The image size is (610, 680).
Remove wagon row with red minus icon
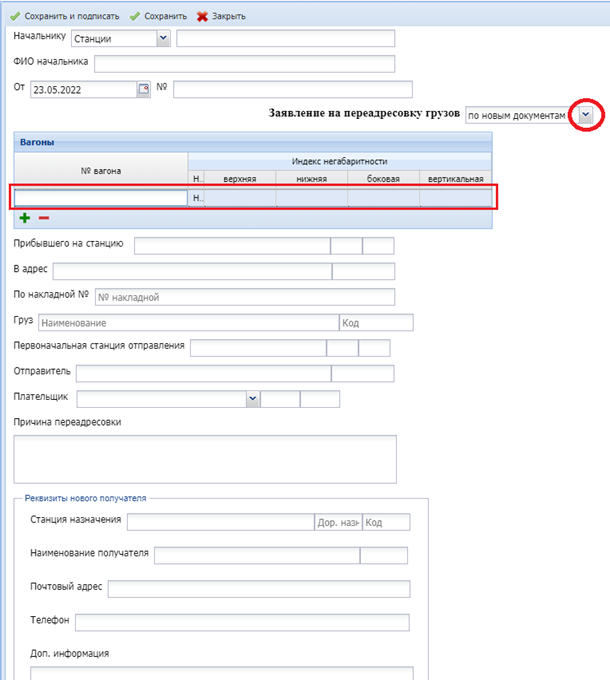coord(44,218)
